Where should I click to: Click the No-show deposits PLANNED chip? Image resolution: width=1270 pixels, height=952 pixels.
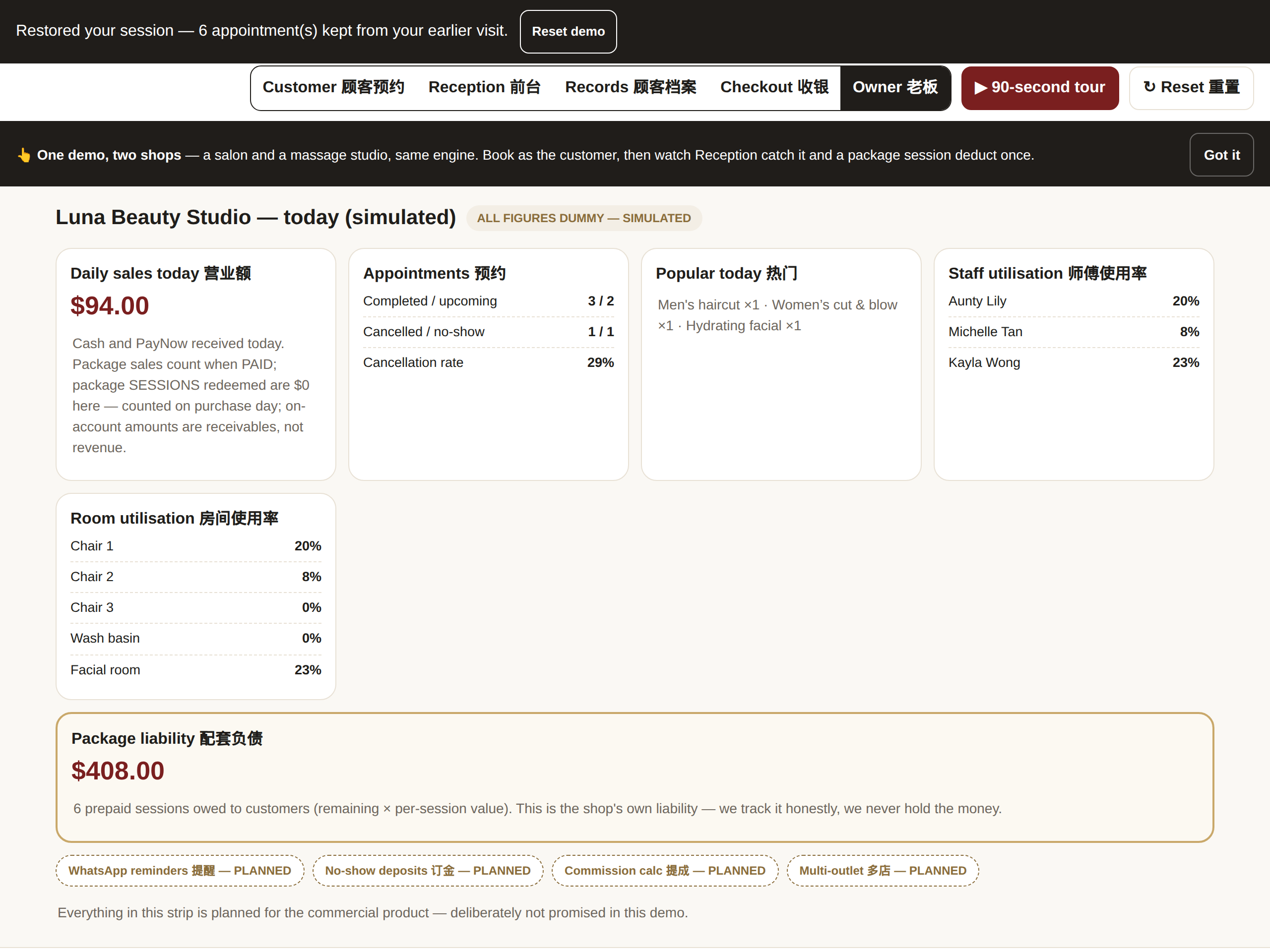point(428,871)
